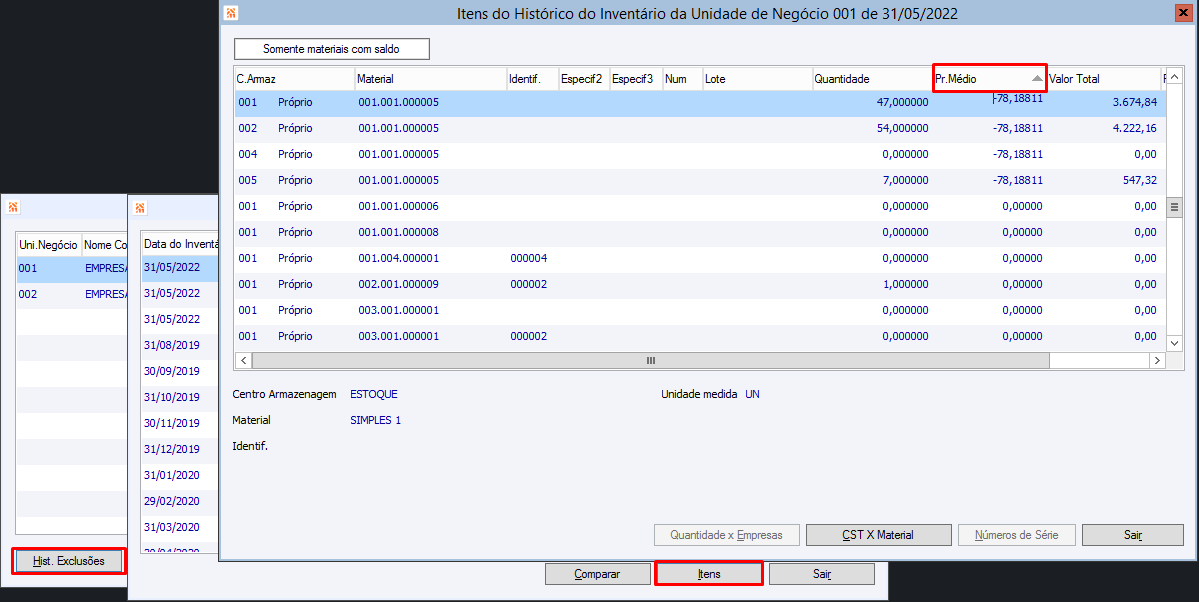Click the Itens button
This screenshot has width=1199, height=602.
pos(709,574)
